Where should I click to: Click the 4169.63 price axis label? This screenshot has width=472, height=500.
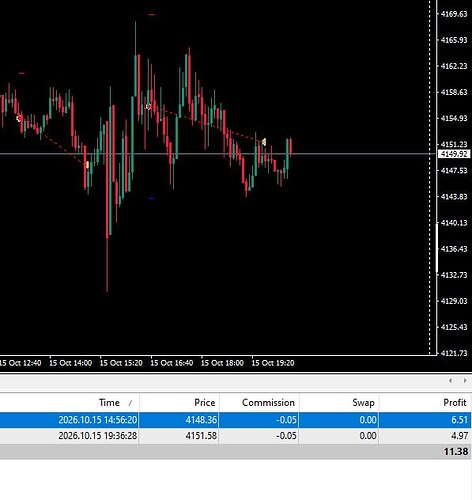(x=454, y=14)
